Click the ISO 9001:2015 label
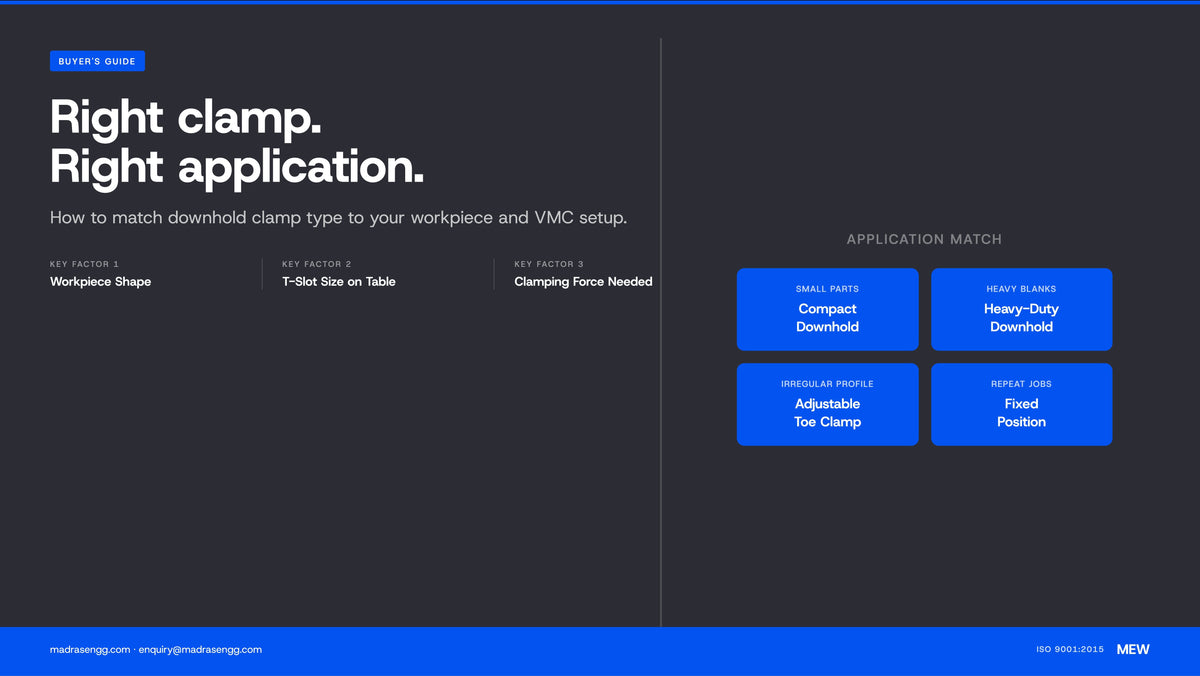The image size is (1200, 676). coord(1070,649)
